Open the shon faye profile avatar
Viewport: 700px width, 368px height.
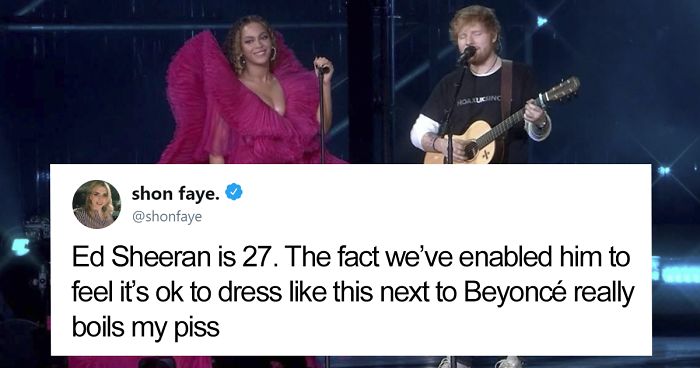tap(96, 204)
